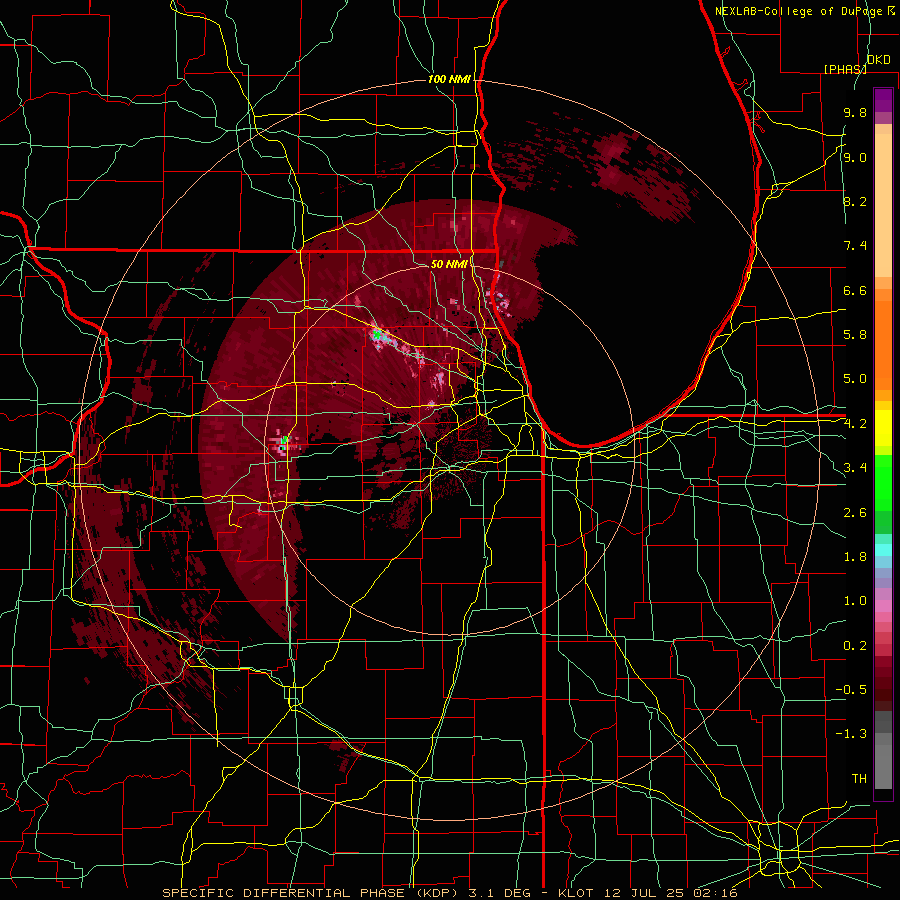
Task: Click the 1.0 scale value
Action: [855, 601]
